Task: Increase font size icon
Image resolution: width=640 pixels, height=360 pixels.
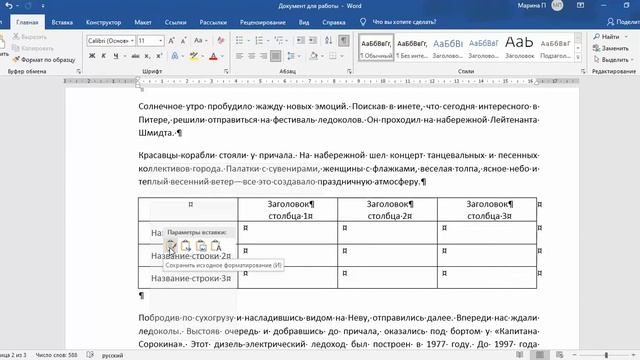Action: click(171, 40)
